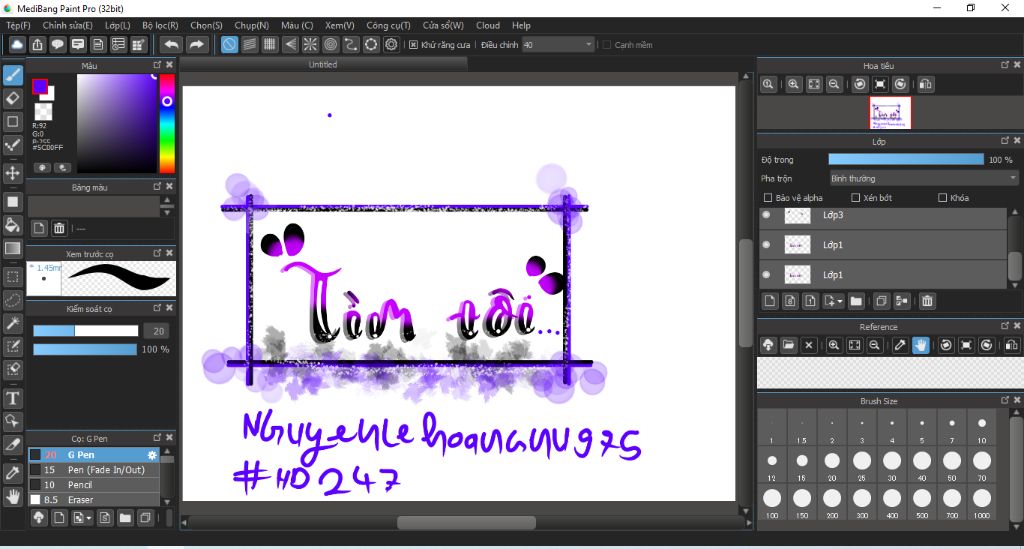The image size is (1024, 549).
Task: Select the Eraser brush at size 8.5
Action: tap(94, 500)
